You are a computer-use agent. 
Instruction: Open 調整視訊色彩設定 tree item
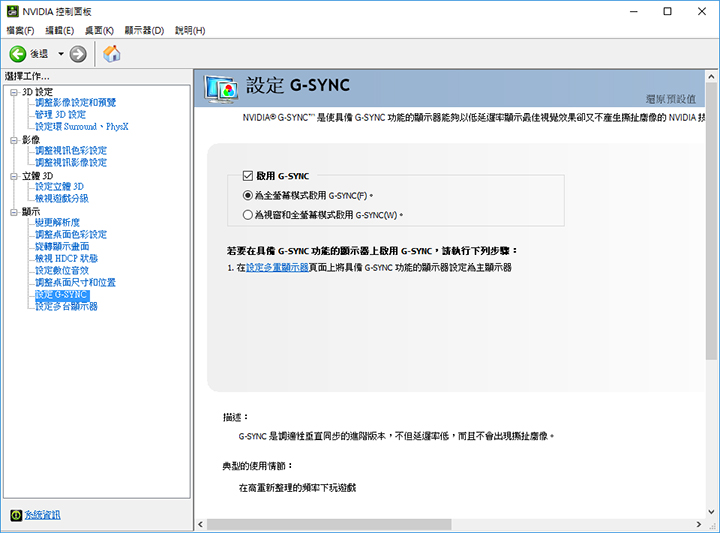[x=71, y=151]
